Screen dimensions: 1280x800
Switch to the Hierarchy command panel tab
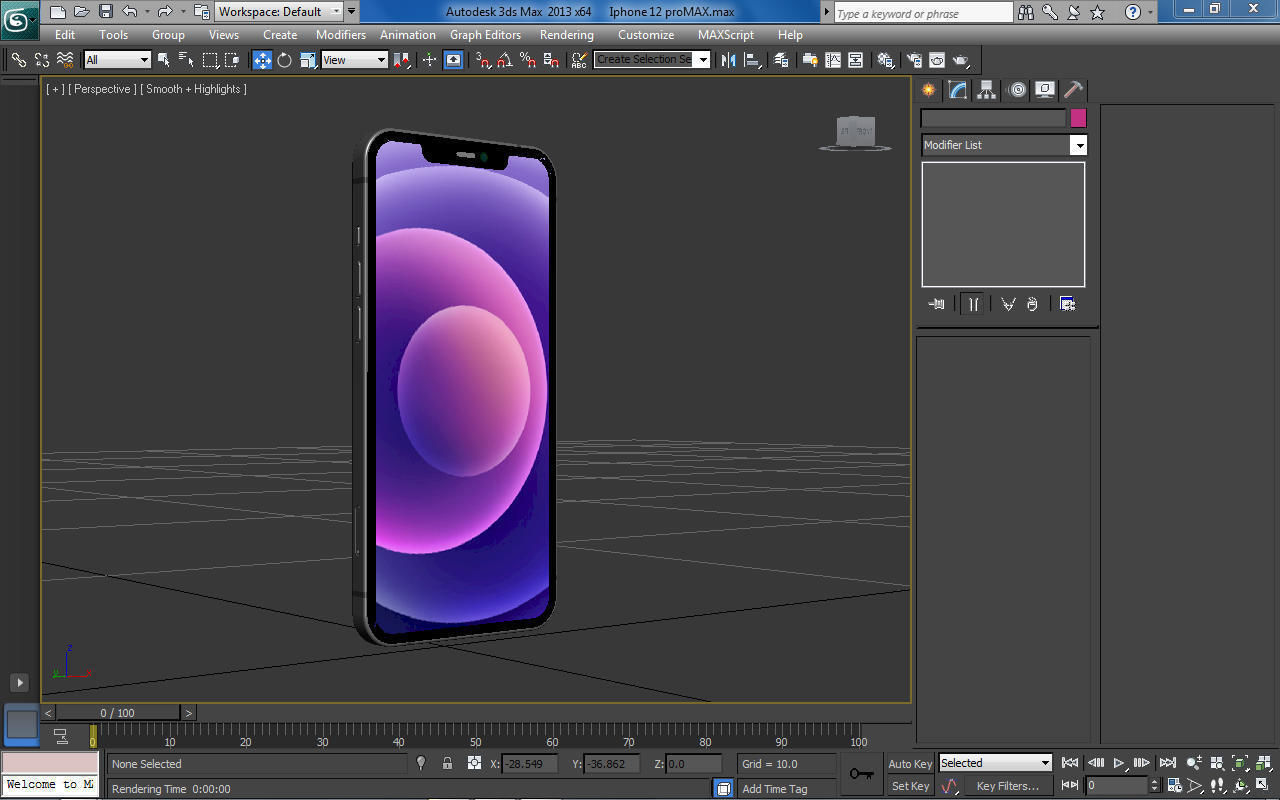point(987,90)
